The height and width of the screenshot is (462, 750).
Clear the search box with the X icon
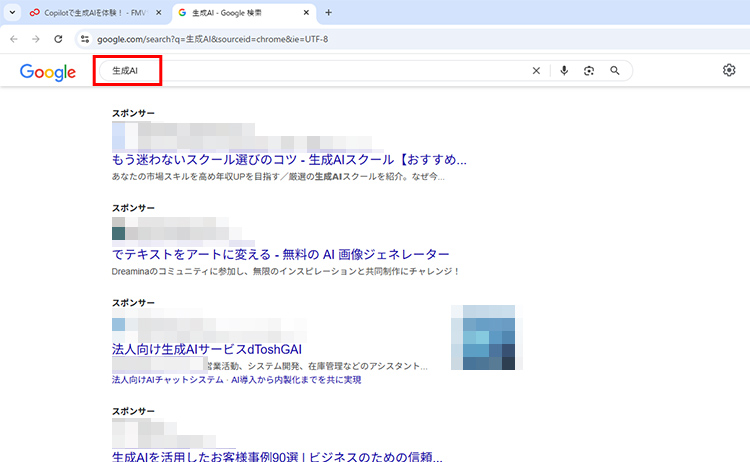536,71
